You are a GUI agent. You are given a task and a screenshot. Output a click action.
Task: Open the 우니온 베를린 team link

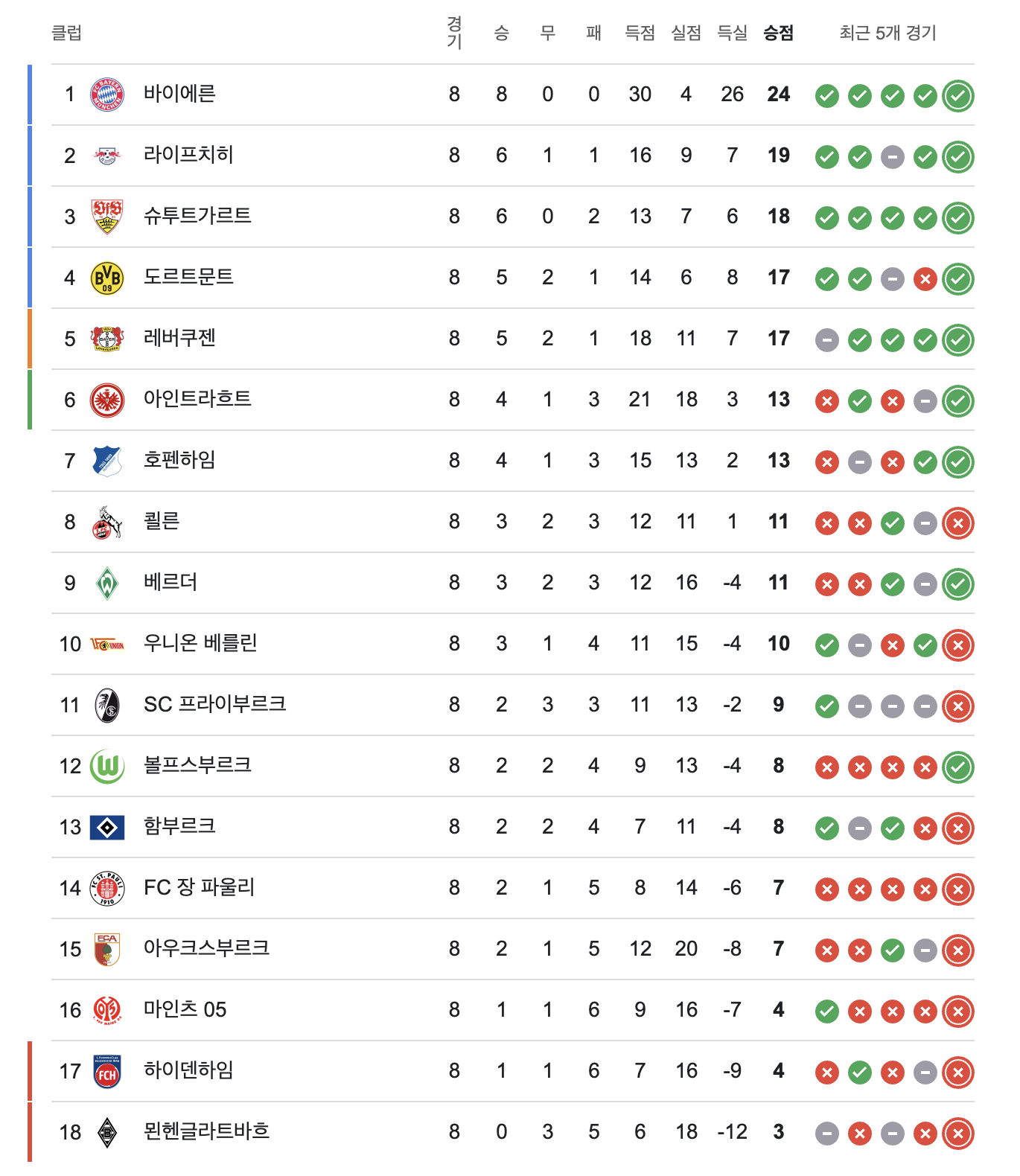click(x=200, y=643)
